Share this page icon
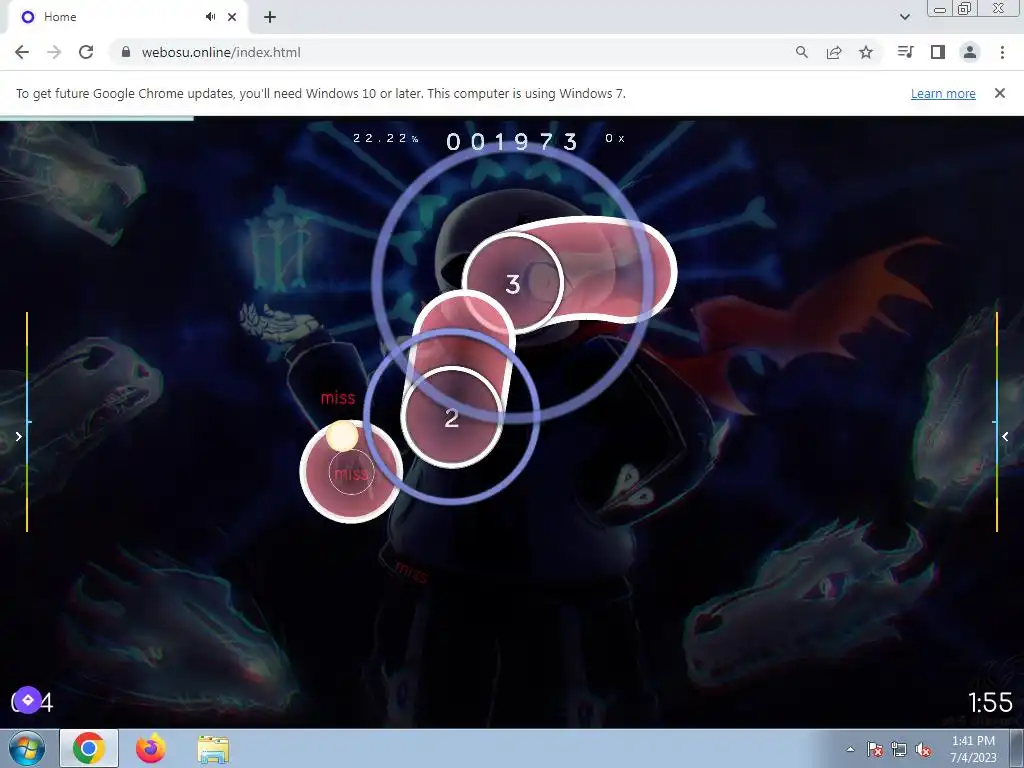Screen dimensions: 1024x768 [x=833, y=52]
